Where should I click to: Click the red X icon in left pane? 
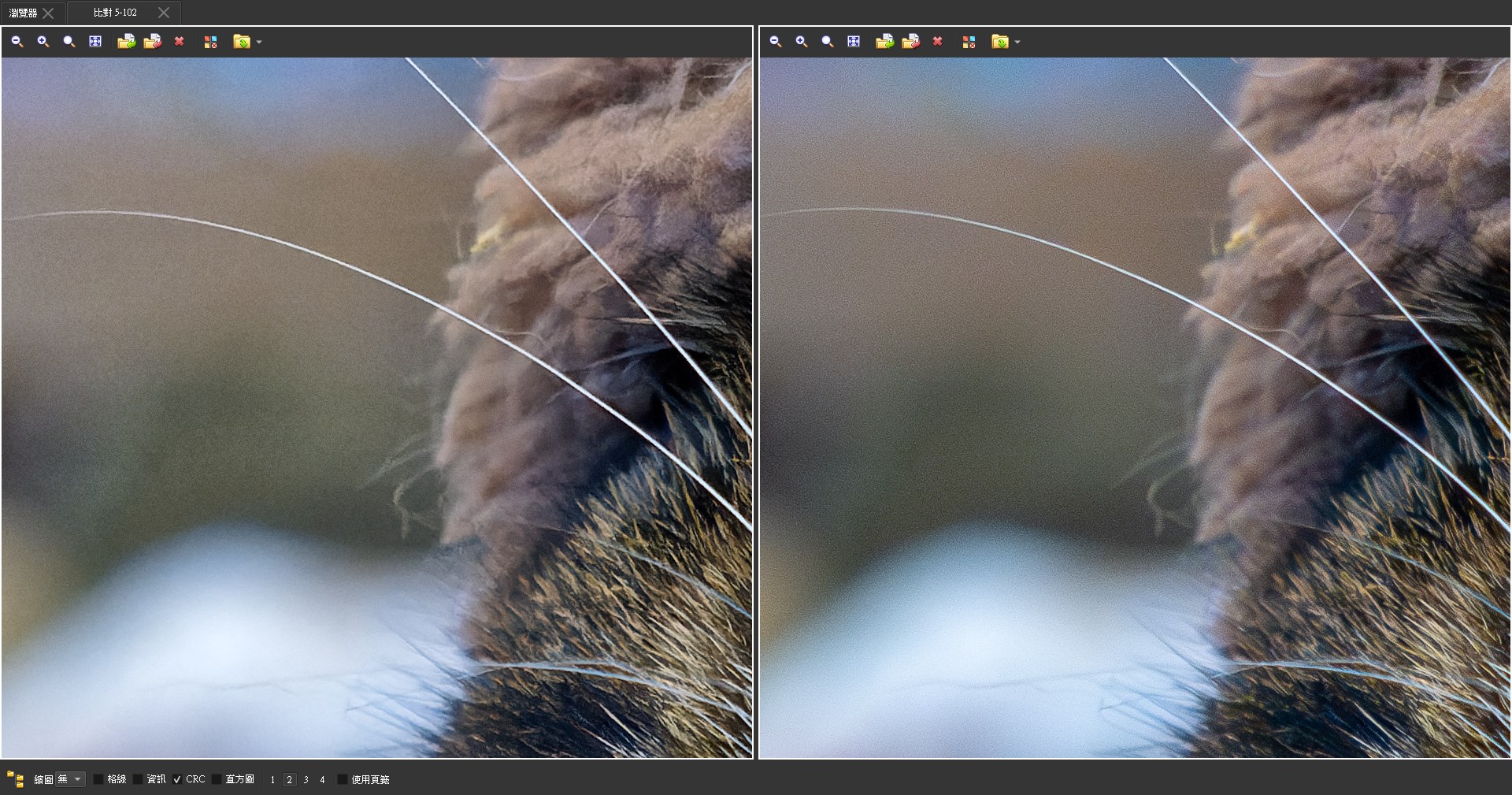click(x=180, y=42)
